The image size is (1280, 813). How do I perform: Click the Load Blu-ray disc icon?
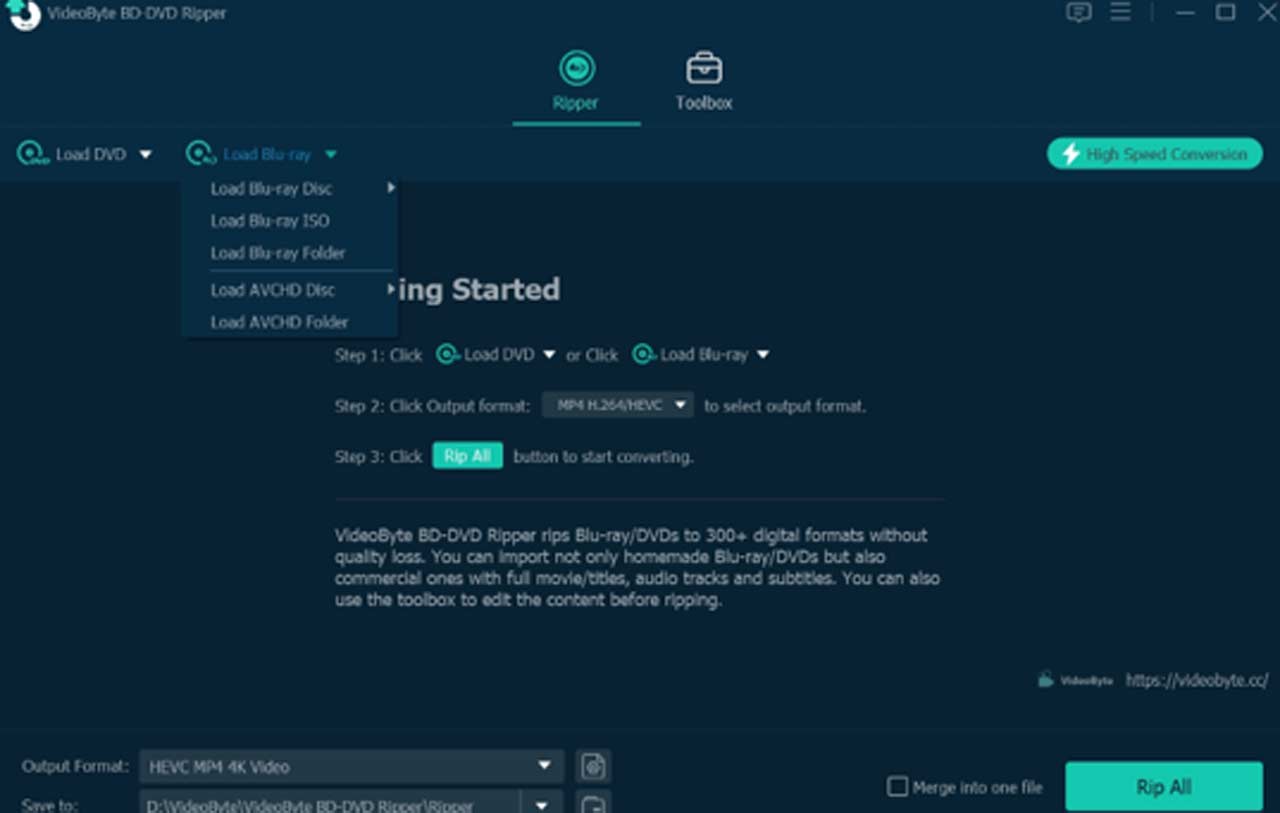pyautogui.click(x=201, y=154)
